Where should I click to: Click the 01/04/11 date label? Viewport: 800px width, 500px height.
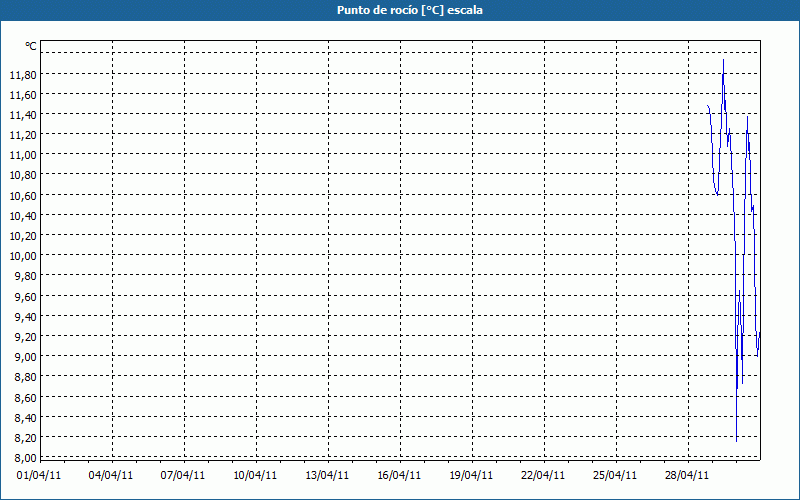click(39, 476)
